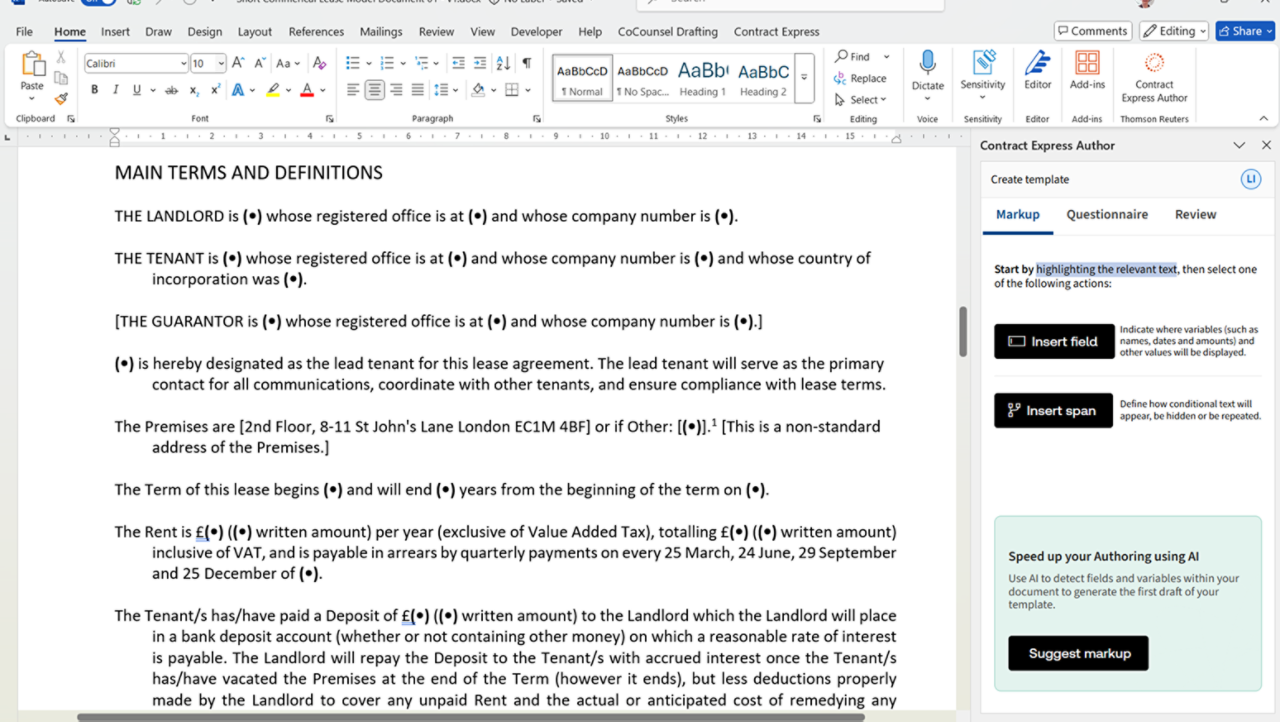Switch to the Questionnaire tab
The image size is (1280, 722).
pyautogui.click(x=1107, y=214)
